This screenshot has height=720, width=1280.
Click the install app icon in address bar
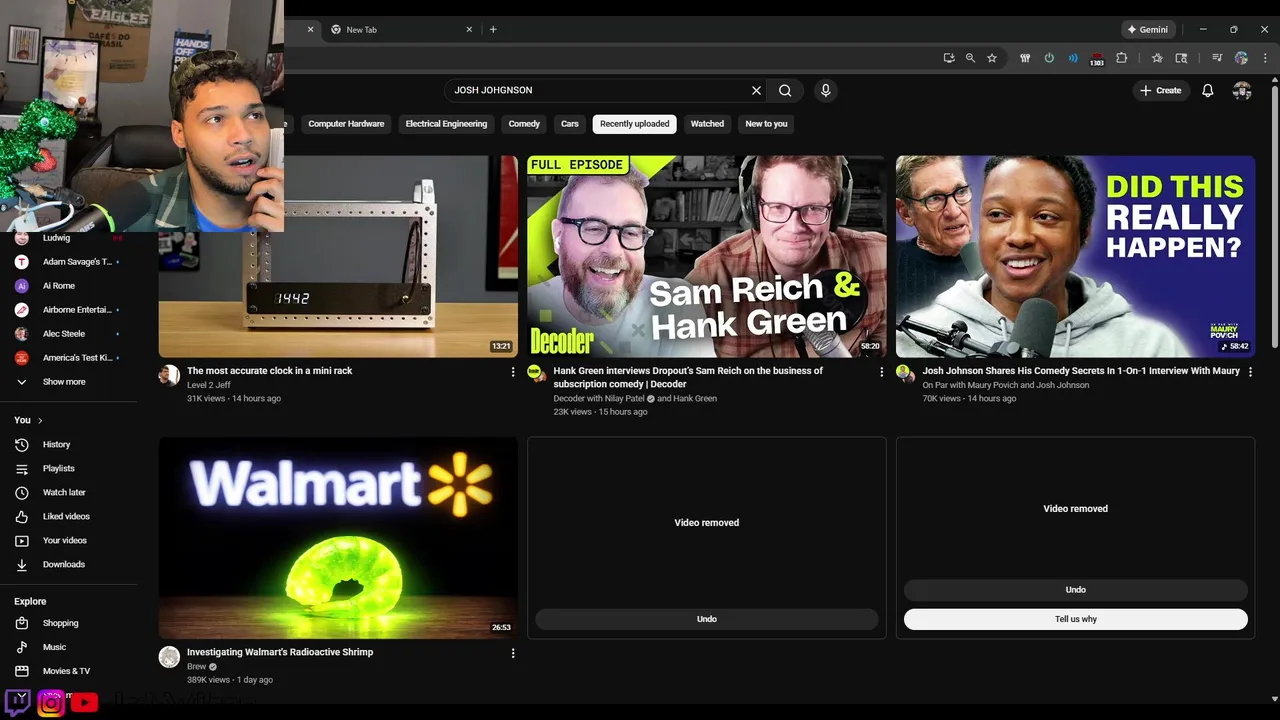948,58
